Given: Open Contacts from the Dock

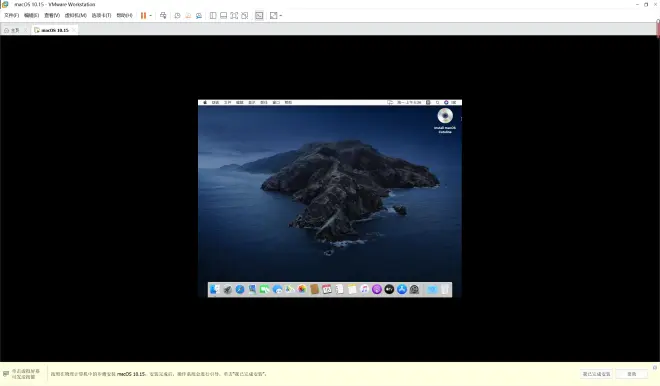Looking at the screenshot, I should coord(314,289).
